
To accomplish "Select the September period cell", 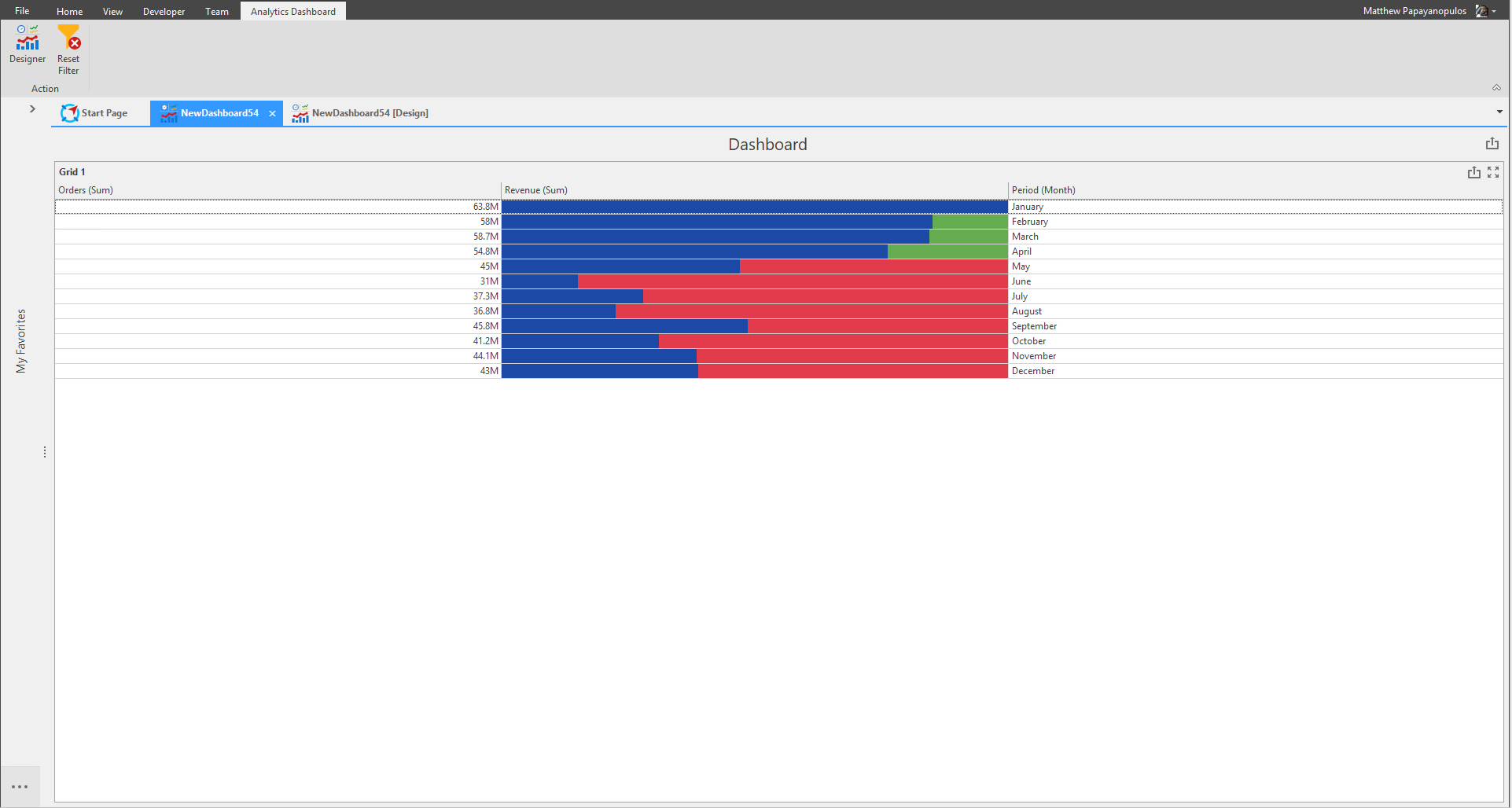I will pos(1256,326).
